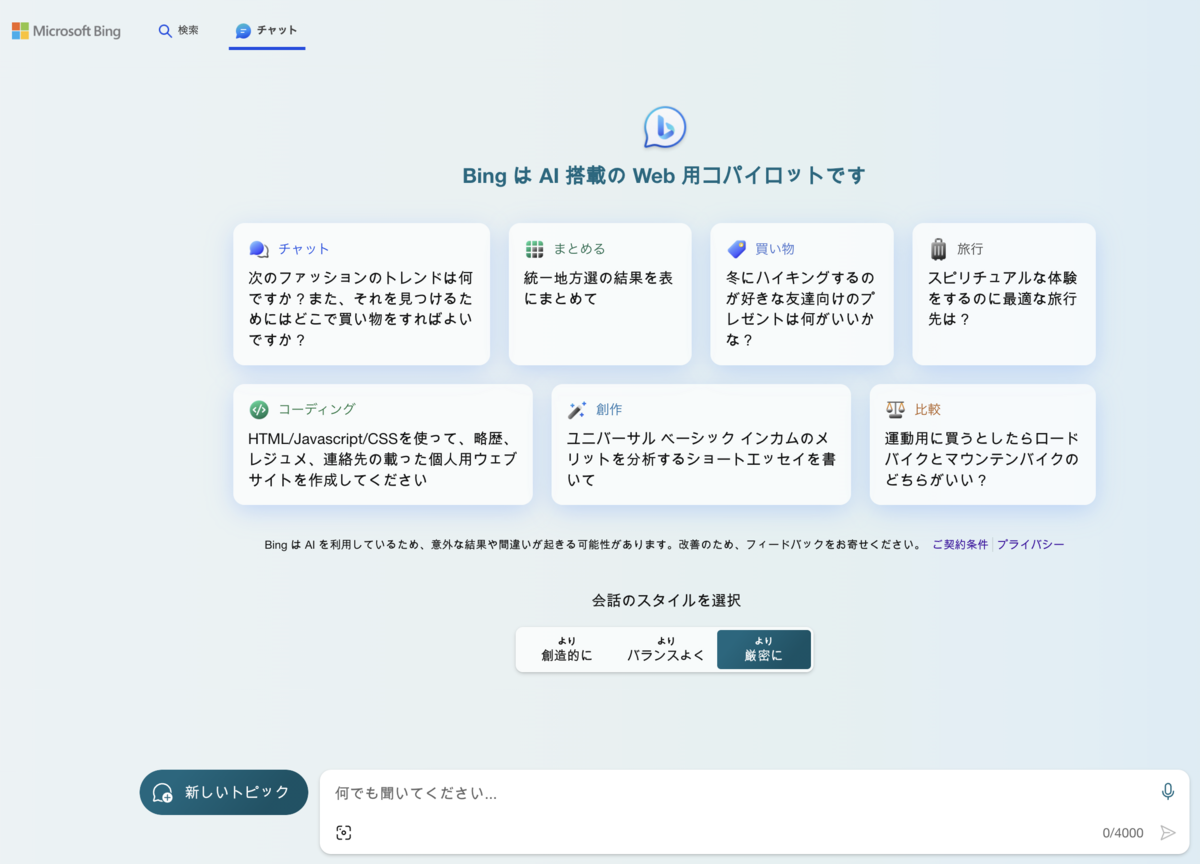The image size is (1200, 864).
Task: Click the send arrow icon
Action: point(1167,833)
